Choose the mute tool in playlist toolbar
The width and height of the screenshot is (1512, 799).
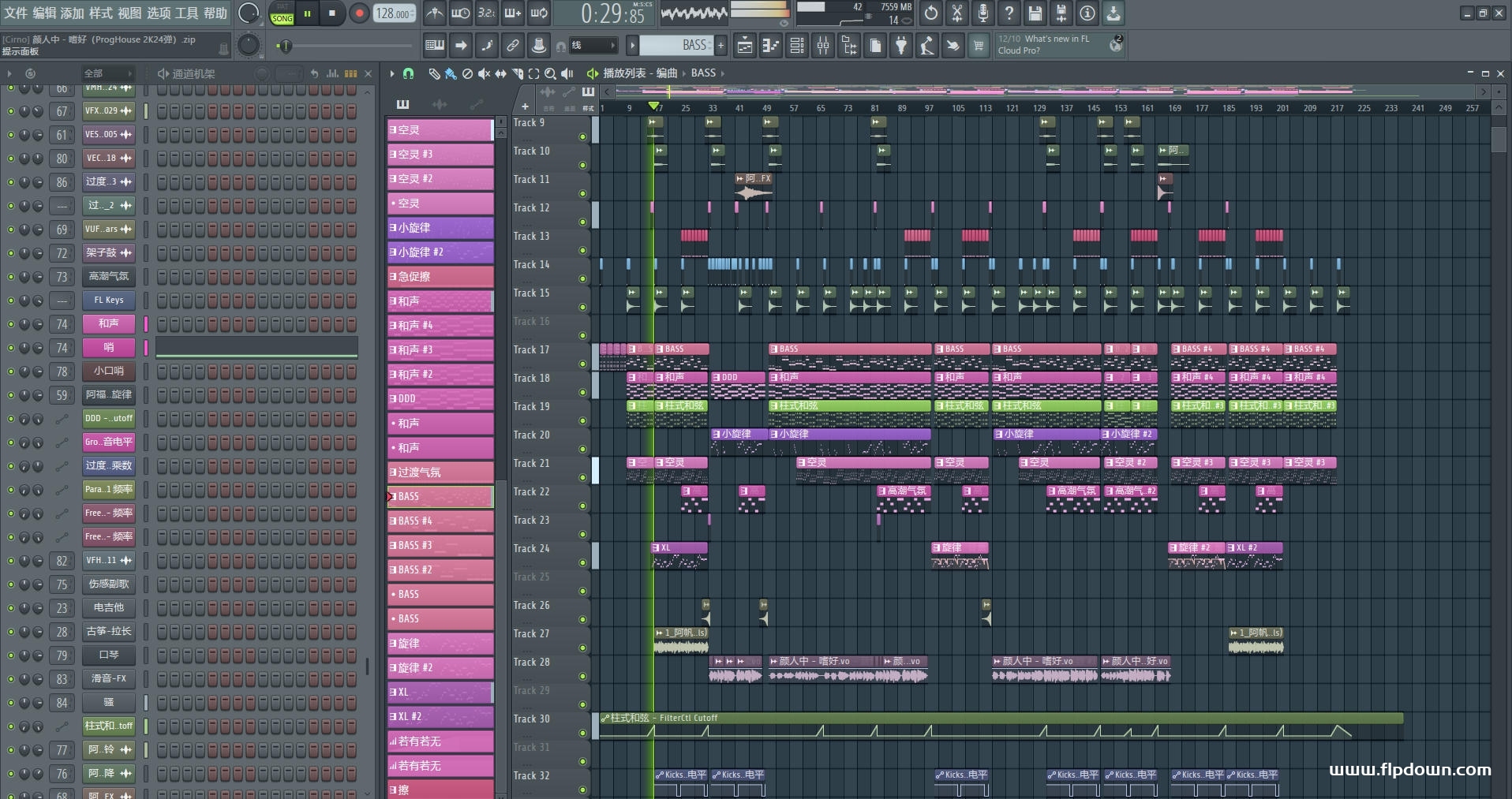(484, 73)
